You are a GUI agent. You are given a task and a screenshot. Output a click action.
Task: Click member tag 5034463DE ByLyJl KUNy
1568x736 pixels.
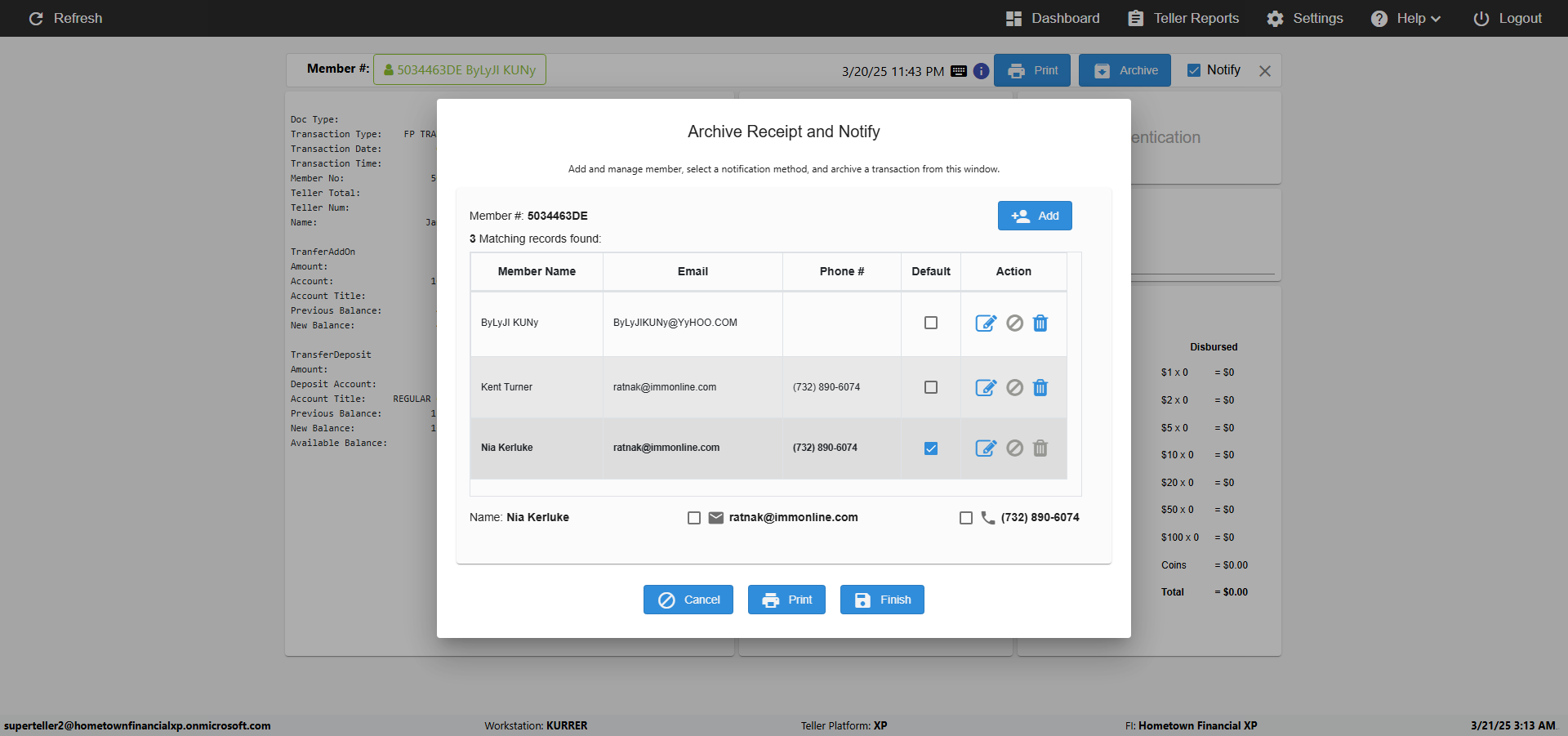(x=460, y=69)
